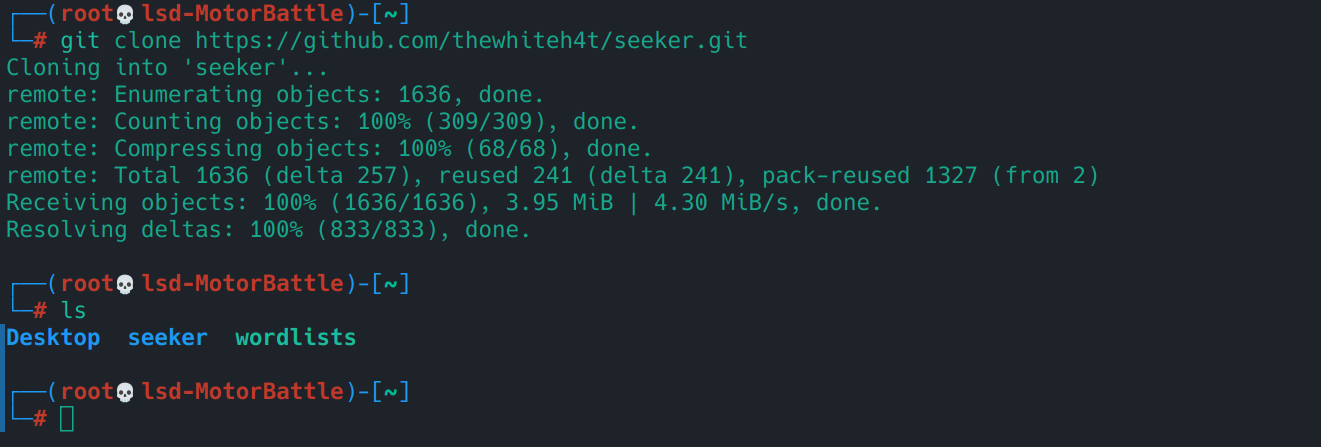Click the "Cloning into 'seeker'..." line
Viewport: 1321px width, 447px height.
pos(167,68)
